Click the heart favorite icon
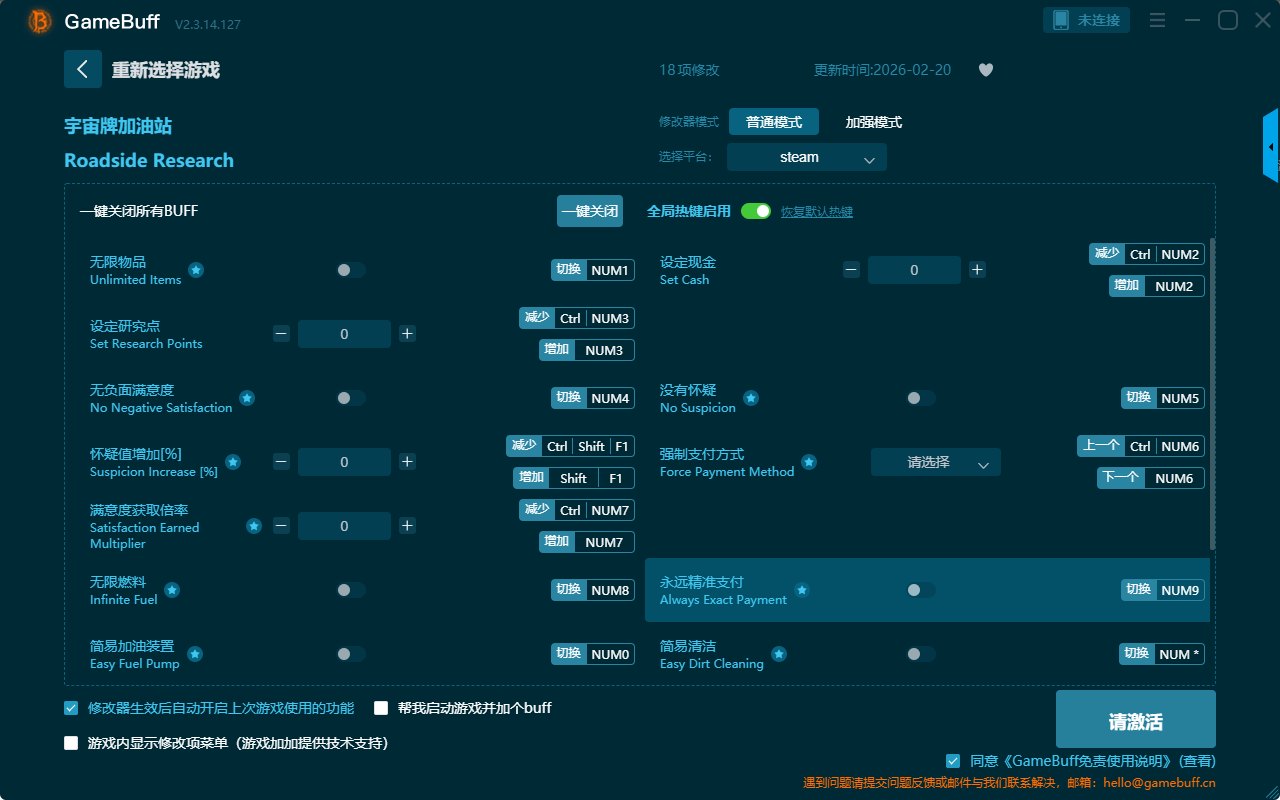Screen dimensions: 1280x800 point(985,70)
